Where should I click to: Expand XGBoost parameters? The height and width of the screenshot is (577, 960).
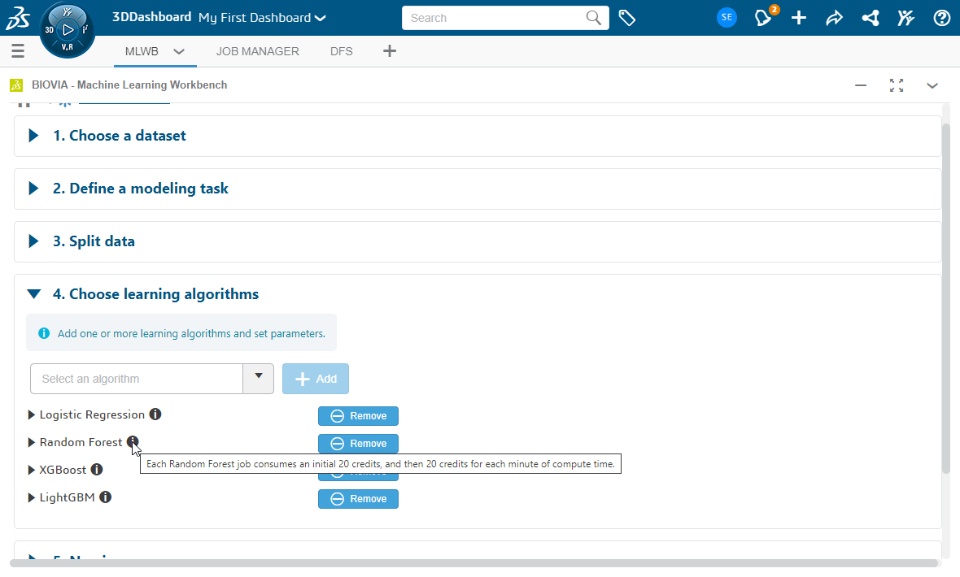[x=31, y=470]
